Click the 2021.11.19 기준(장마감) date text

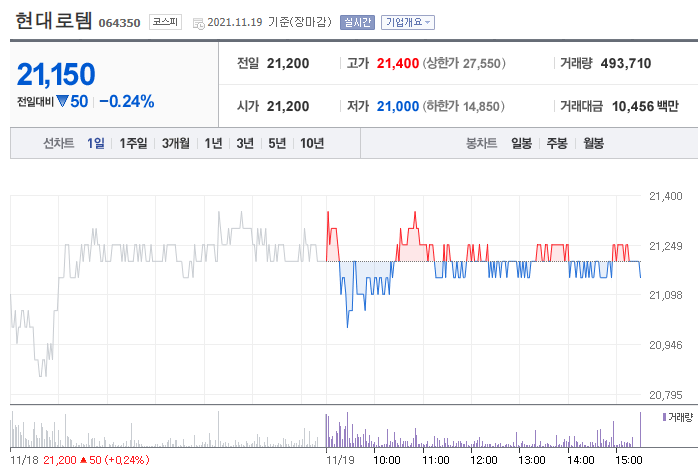(x=269, y=22)
